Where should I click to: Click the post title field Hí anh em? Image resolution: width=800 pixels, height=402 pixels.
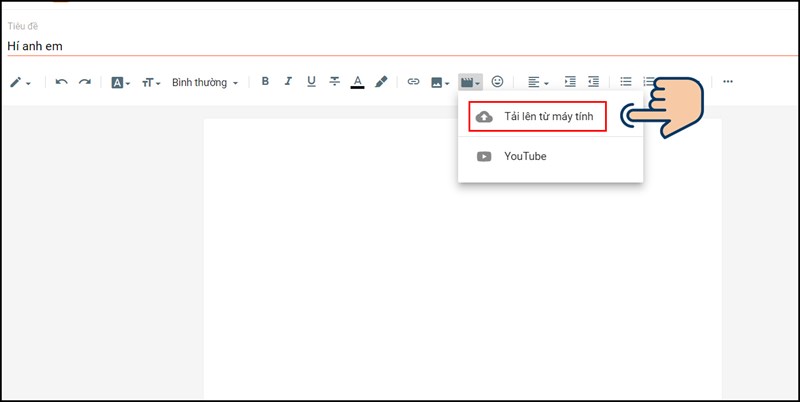(402, 46)
